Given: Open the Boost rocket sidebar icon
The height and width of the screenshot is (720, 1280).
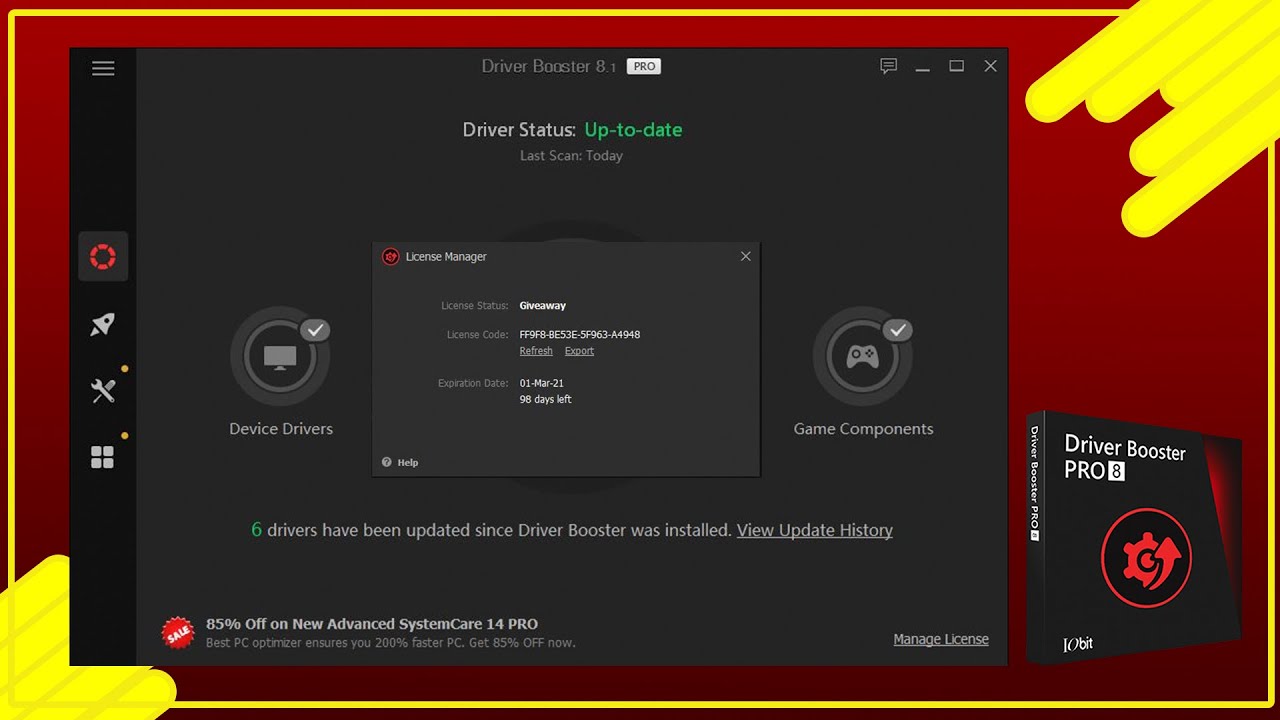Looking at the screenshot, I should (x=103, y=323).
